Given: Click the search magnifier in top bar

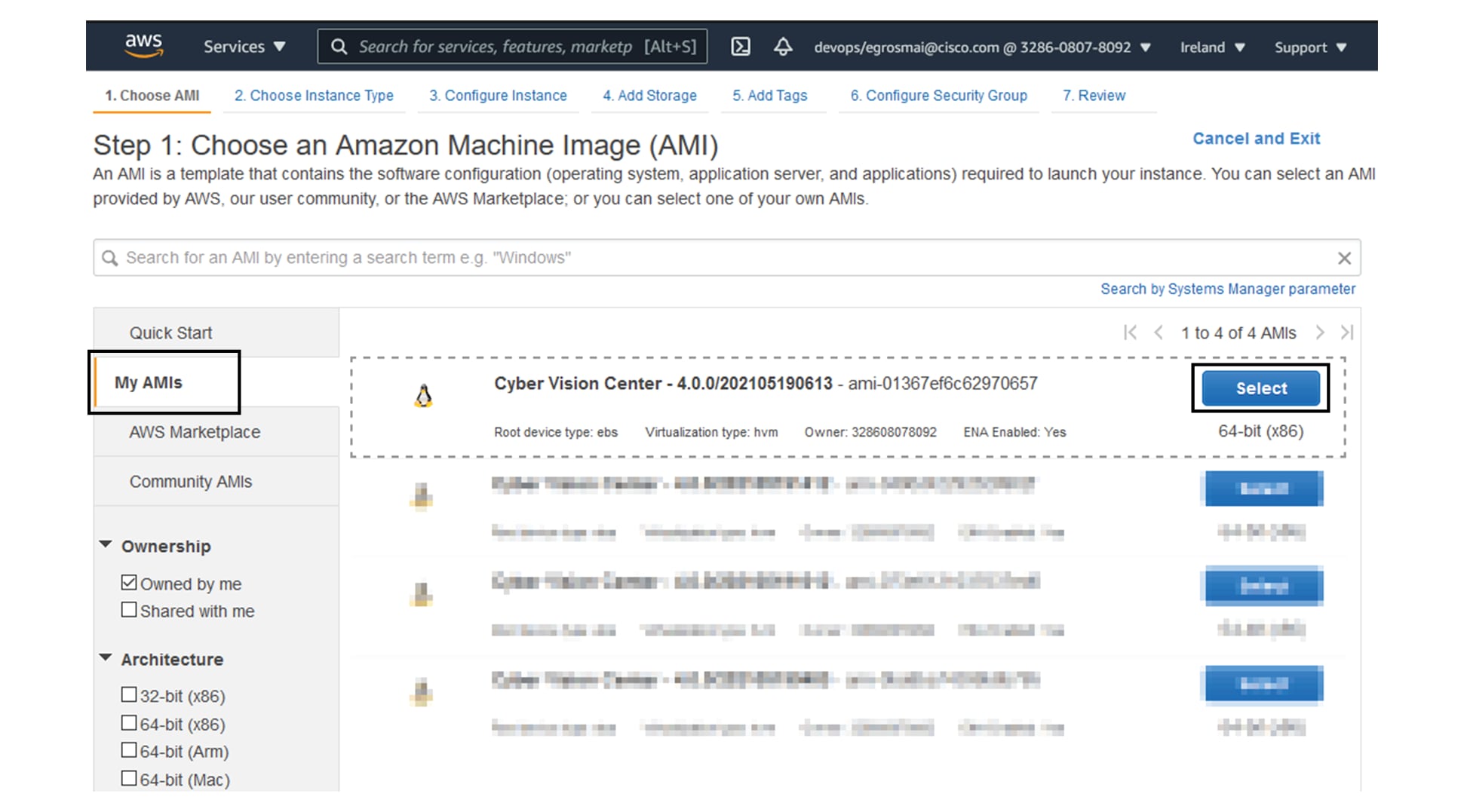Looking at the screenshot, I should 339,47.
